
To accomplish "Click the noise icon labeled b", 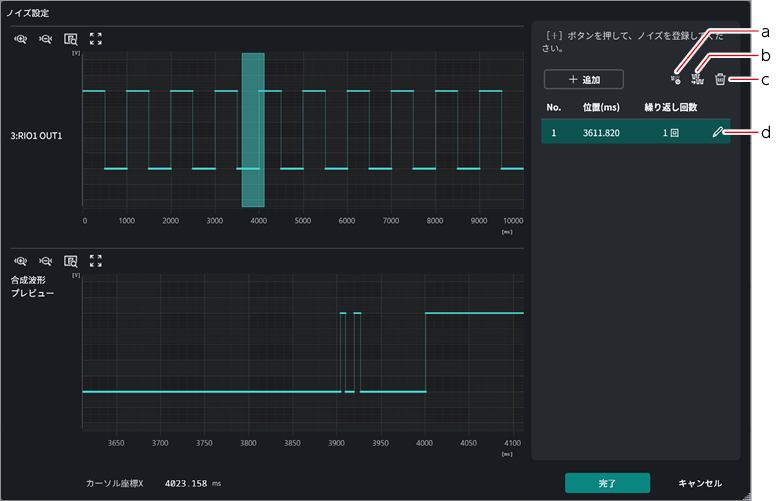I will 698,79.
